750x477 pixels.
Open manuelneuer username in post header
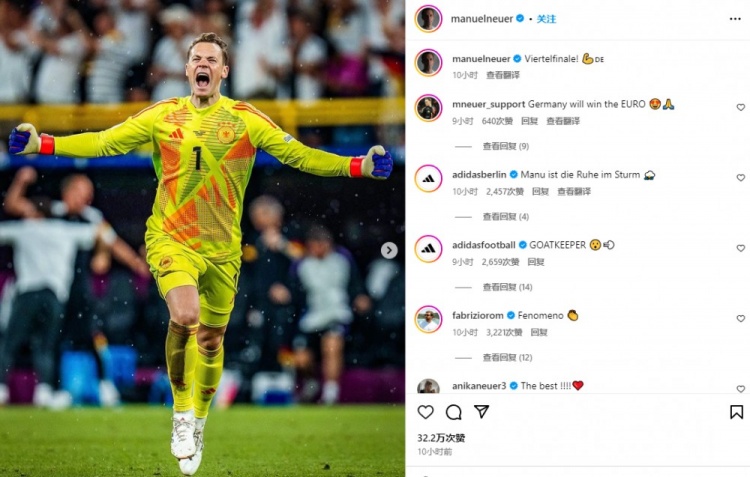pyautogui.click(x=482, y=19)
